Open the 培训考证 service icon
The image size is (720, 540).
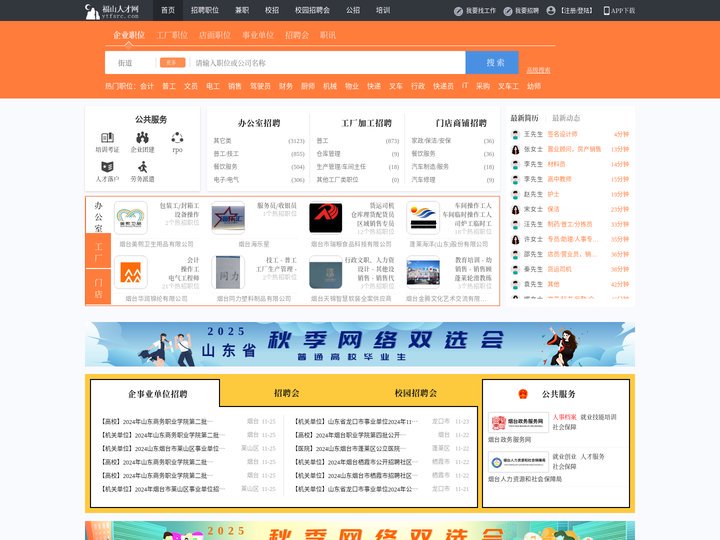(x=107, y=137)
